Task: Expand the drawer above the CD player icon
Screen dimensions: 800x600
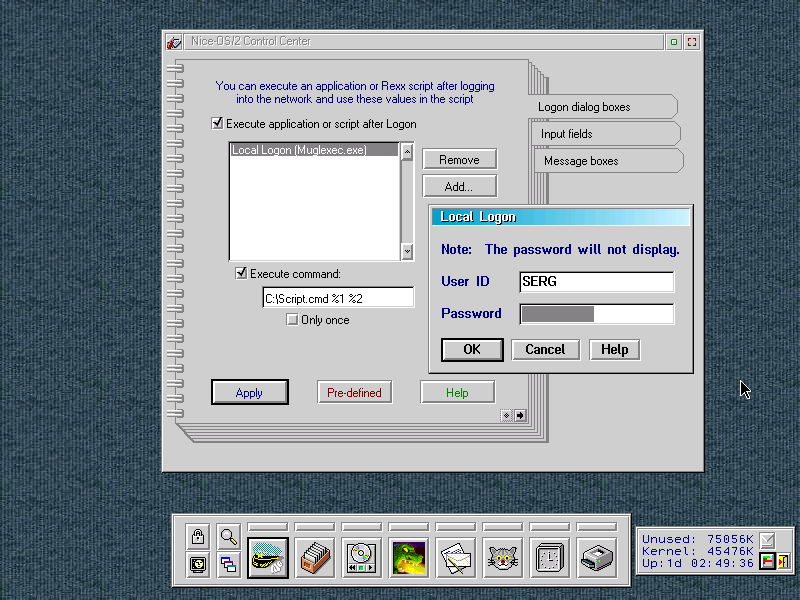Action: 362,527
